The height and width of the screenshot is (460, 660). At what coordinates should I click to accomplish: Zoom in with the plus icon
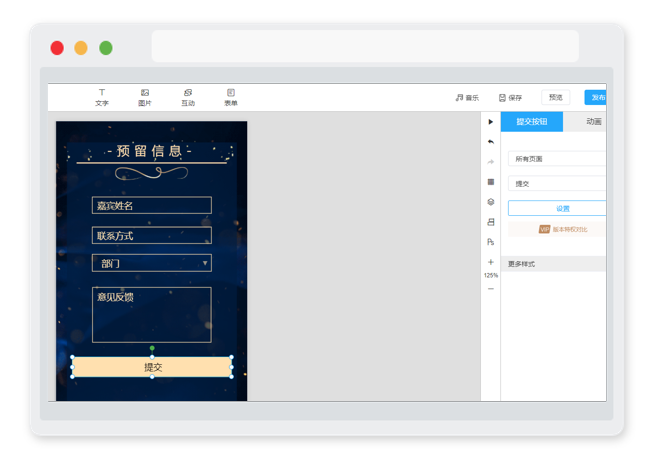pyautogui.click(x=490, y=262)
